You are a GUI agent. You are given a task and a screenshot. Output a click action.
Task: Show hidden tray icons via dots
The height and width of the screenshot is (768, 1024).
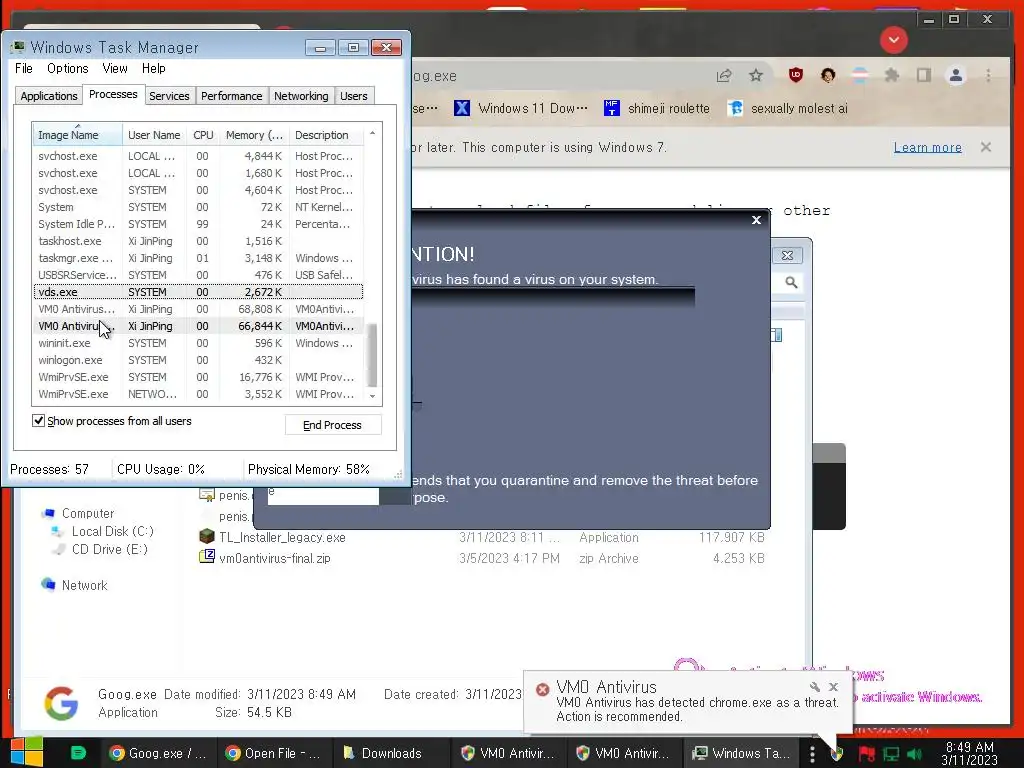[812, 754]
